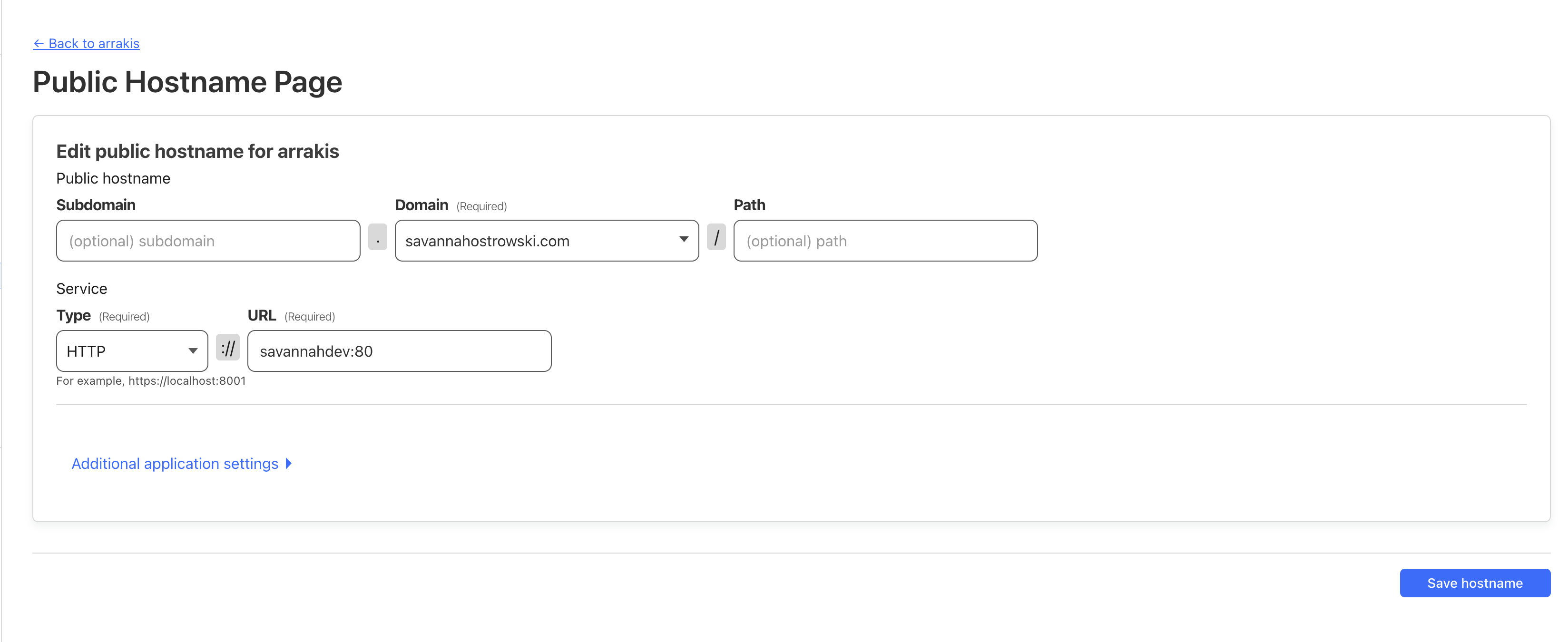Open the HTTP service Type dropdown
1568x642 pixels.
tap(131, 350)
